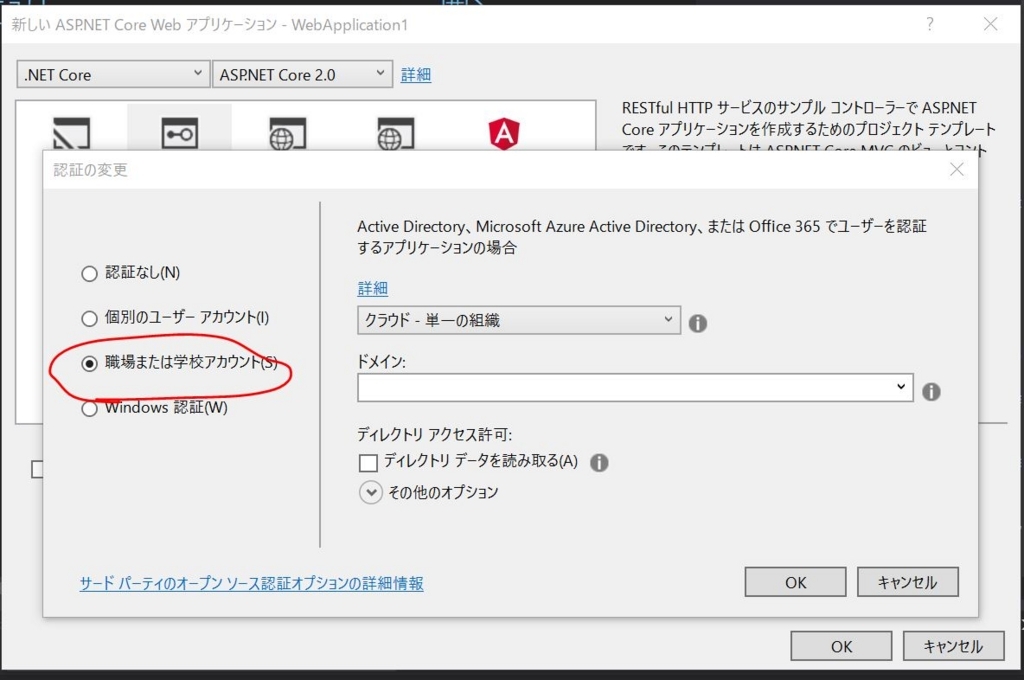Open help with the ? button
Screen dimensions: 1024x680
point(929,24)
